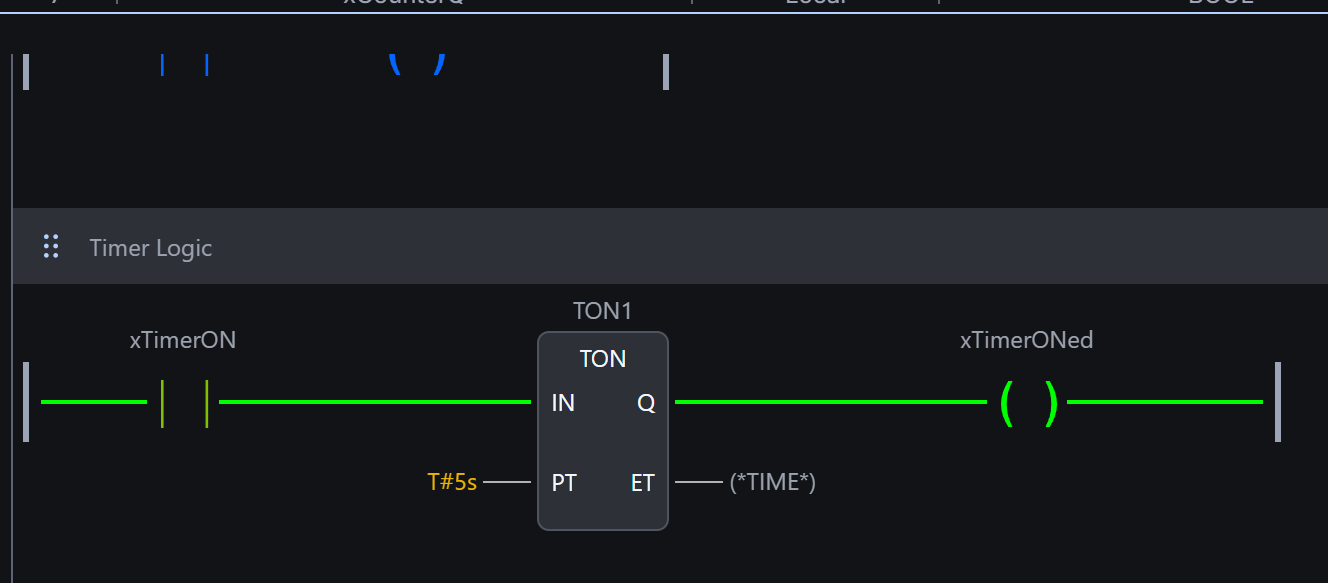Click the green wire from Q to coil
Viewport: 1328px width, 583px height.
(x=830, y=402)
